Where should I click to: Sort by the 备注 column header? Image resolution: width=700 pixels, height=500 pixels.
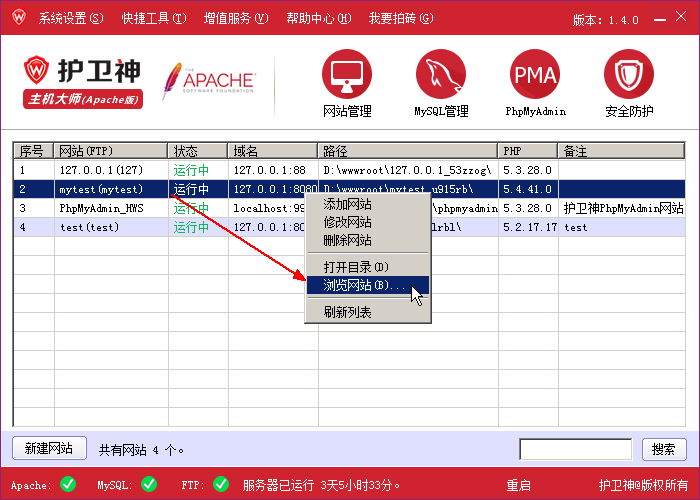(x=621, y=151)
